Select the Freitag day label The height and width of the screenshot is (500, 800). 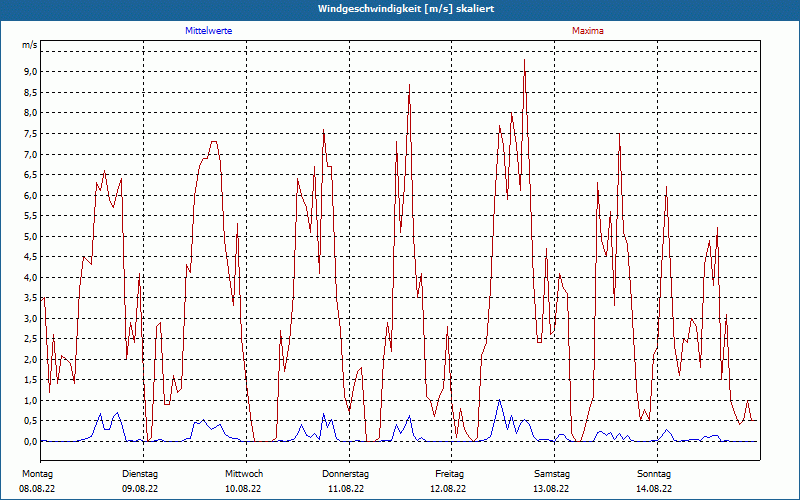[449, 474]
